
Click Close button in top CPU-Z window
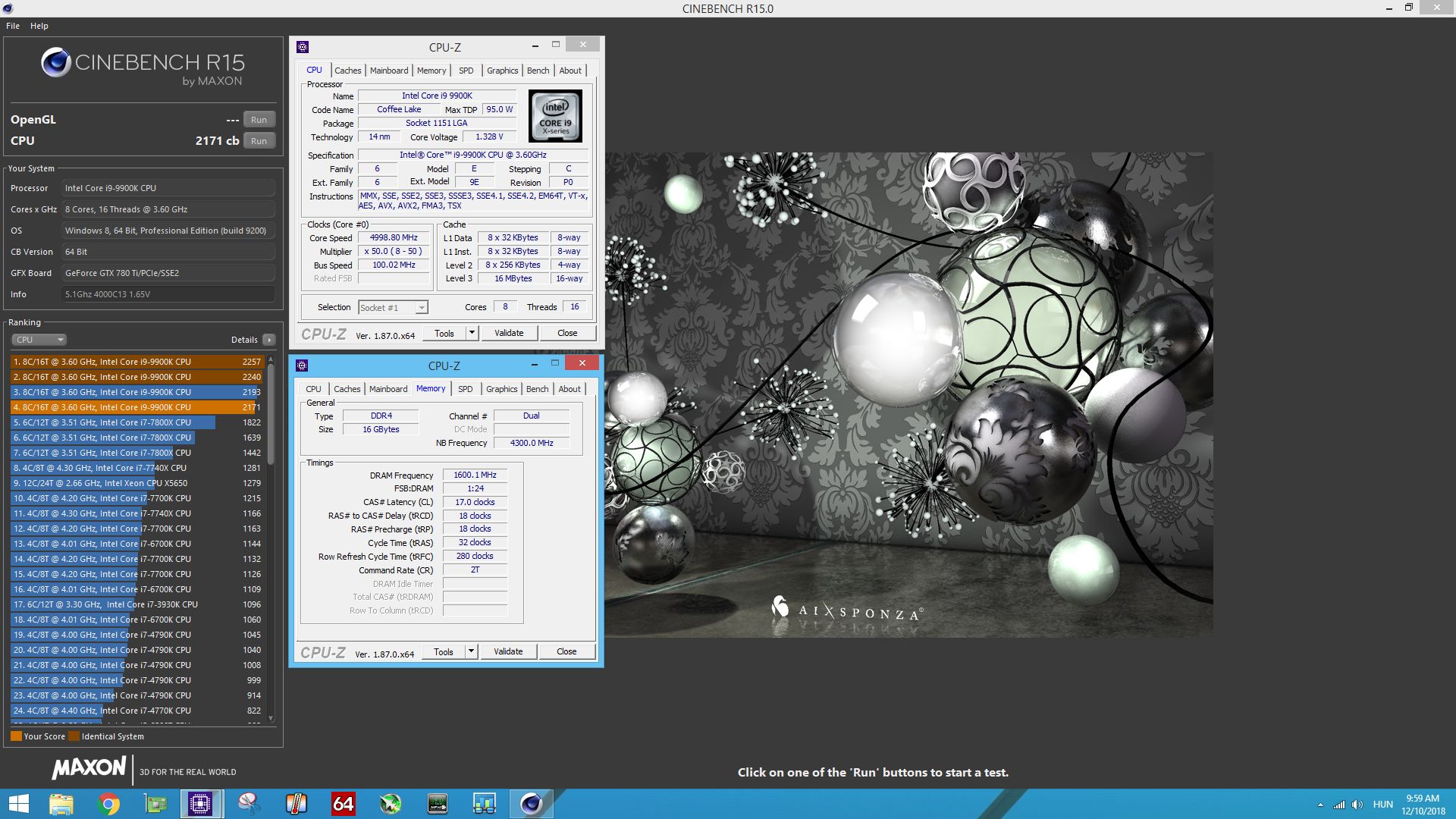[567, 333]
